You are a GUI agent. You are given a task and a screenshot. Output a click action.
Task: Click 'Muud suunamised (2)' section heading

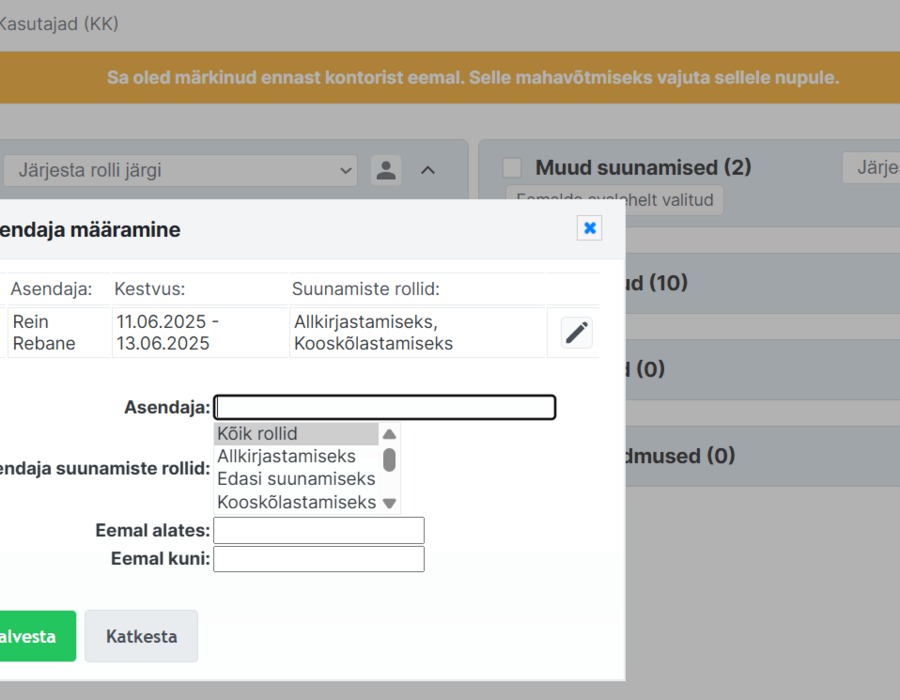(x=643, y=168)
